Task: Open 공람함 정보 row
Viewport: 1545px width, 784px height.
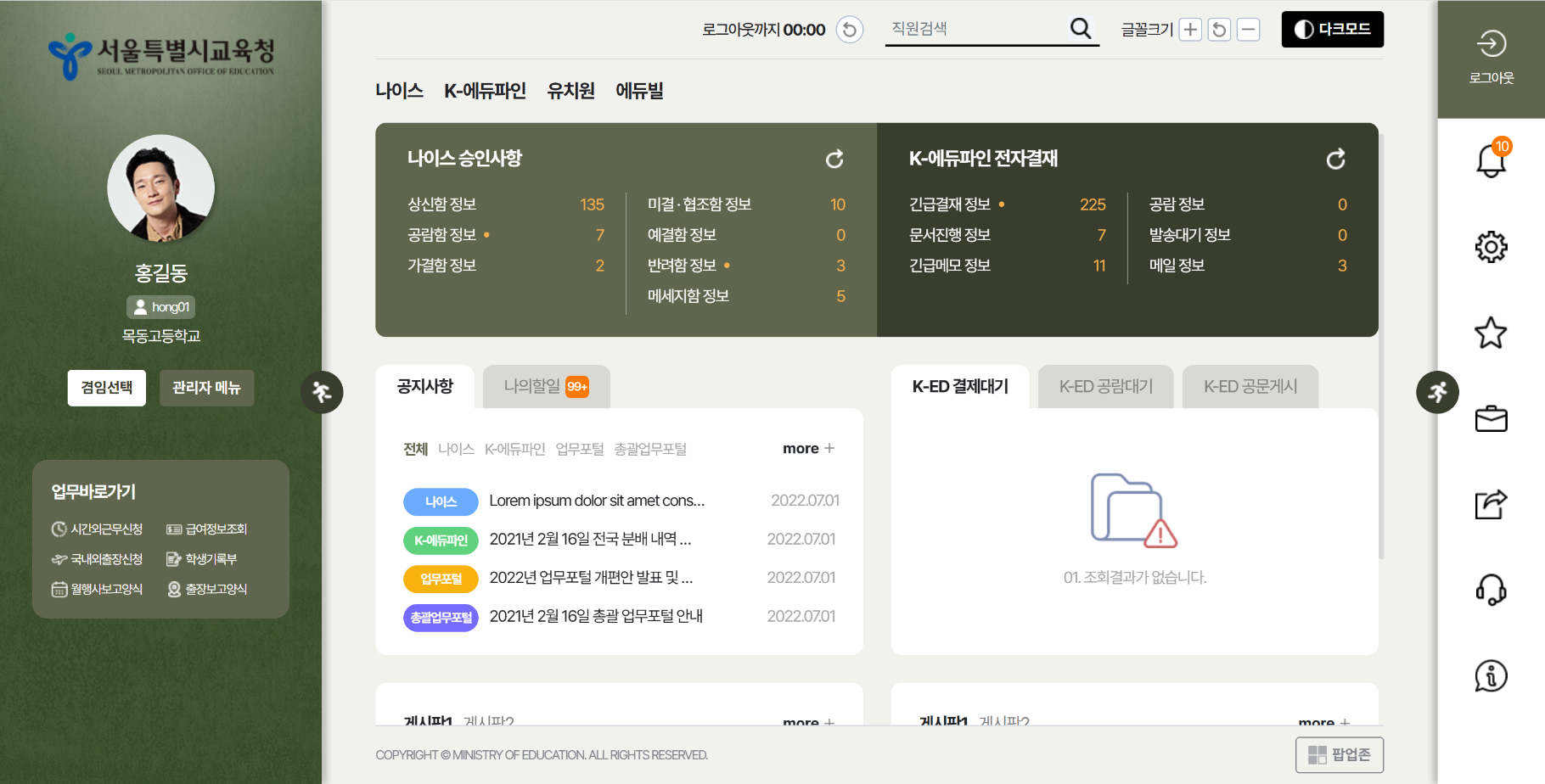Action: pyautogui.click(x=506, y=235)
